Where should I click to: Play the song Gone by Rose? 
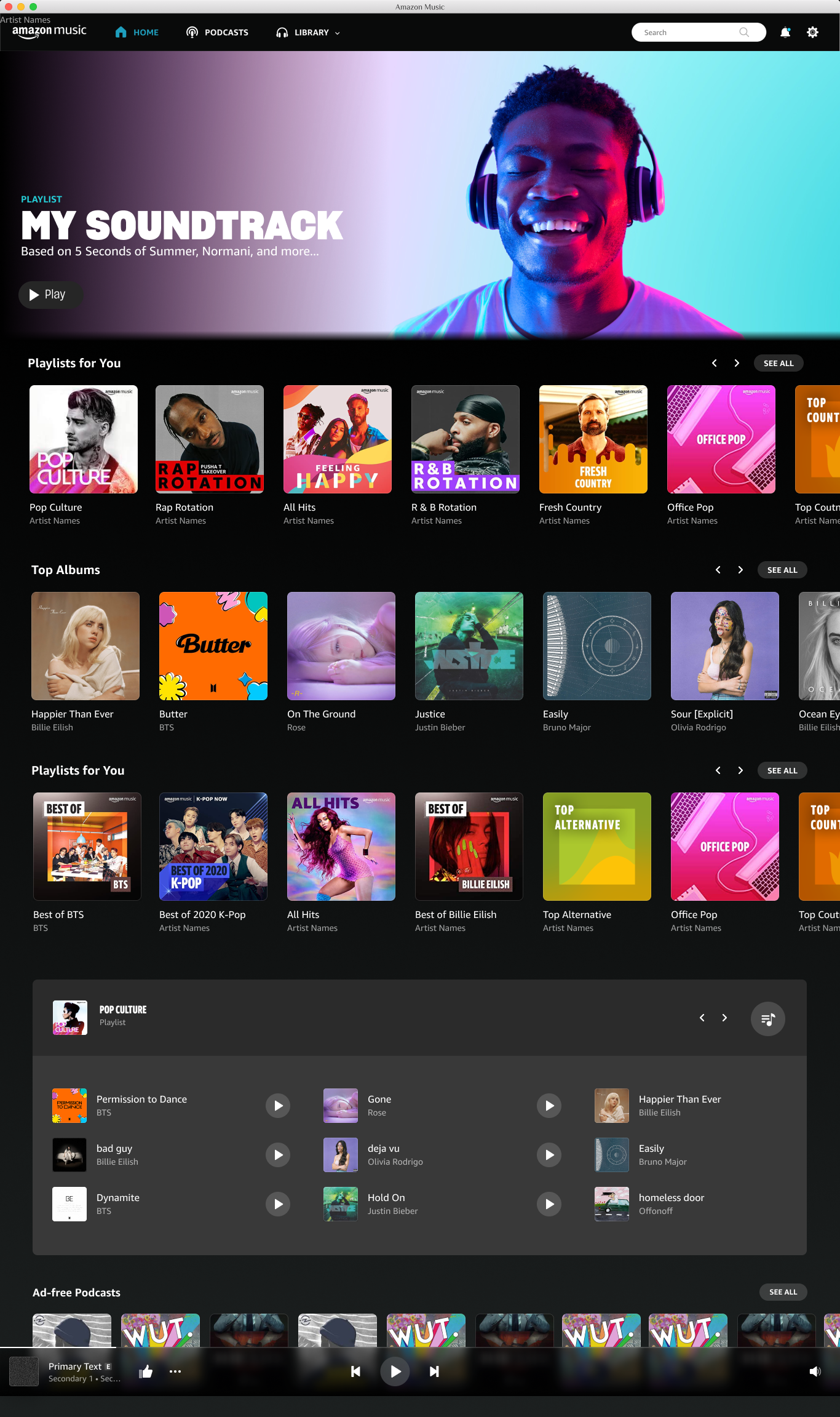click(x=549, y=1106)
